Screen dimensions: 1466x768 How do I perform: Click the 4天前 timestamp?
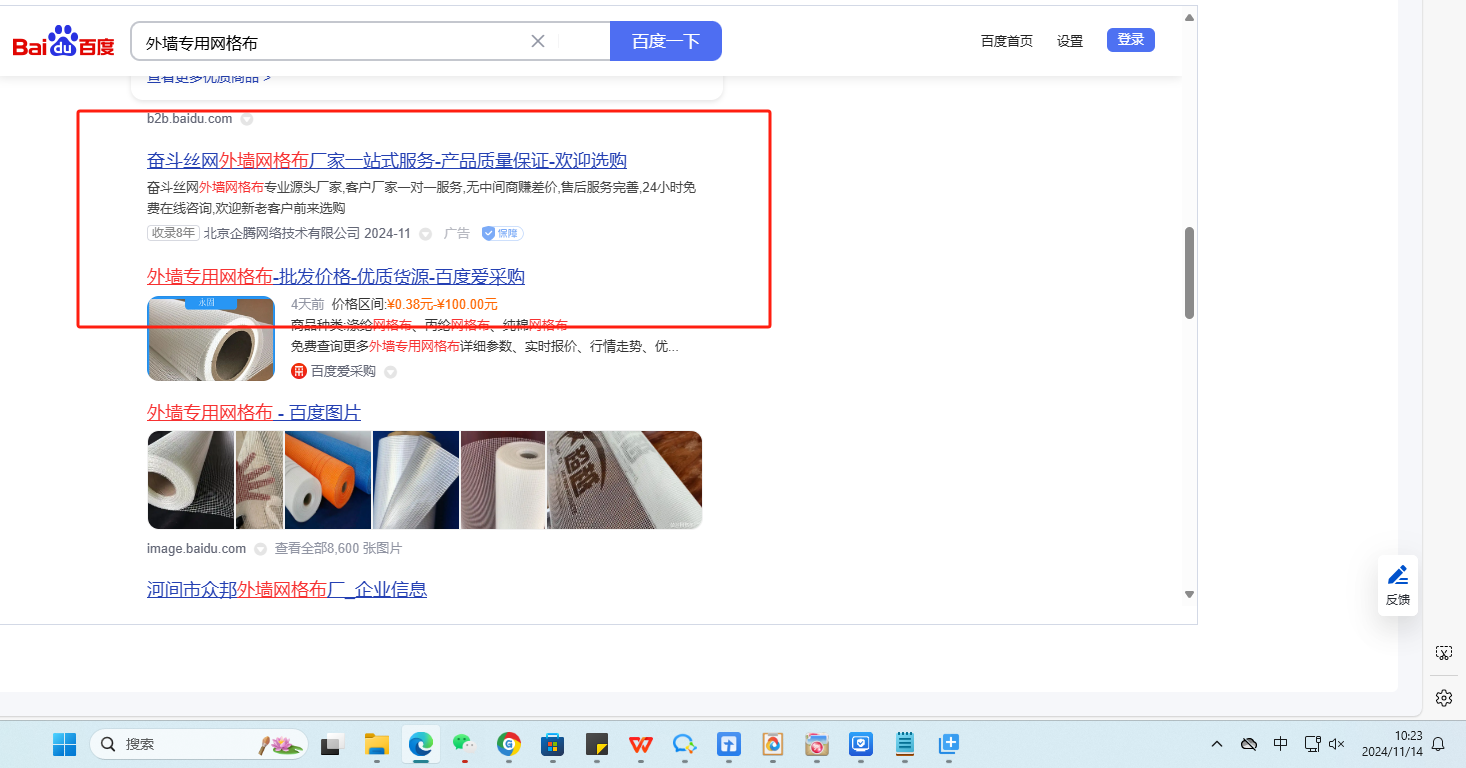click(x=308, y=304)
